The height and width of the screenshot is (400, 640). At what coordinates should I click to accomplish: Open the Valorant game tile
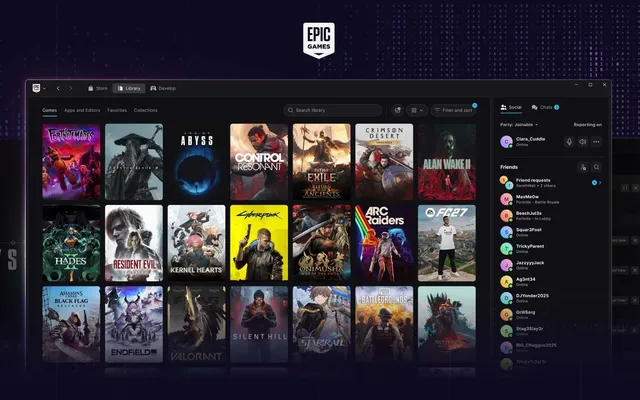click(196, 324)
